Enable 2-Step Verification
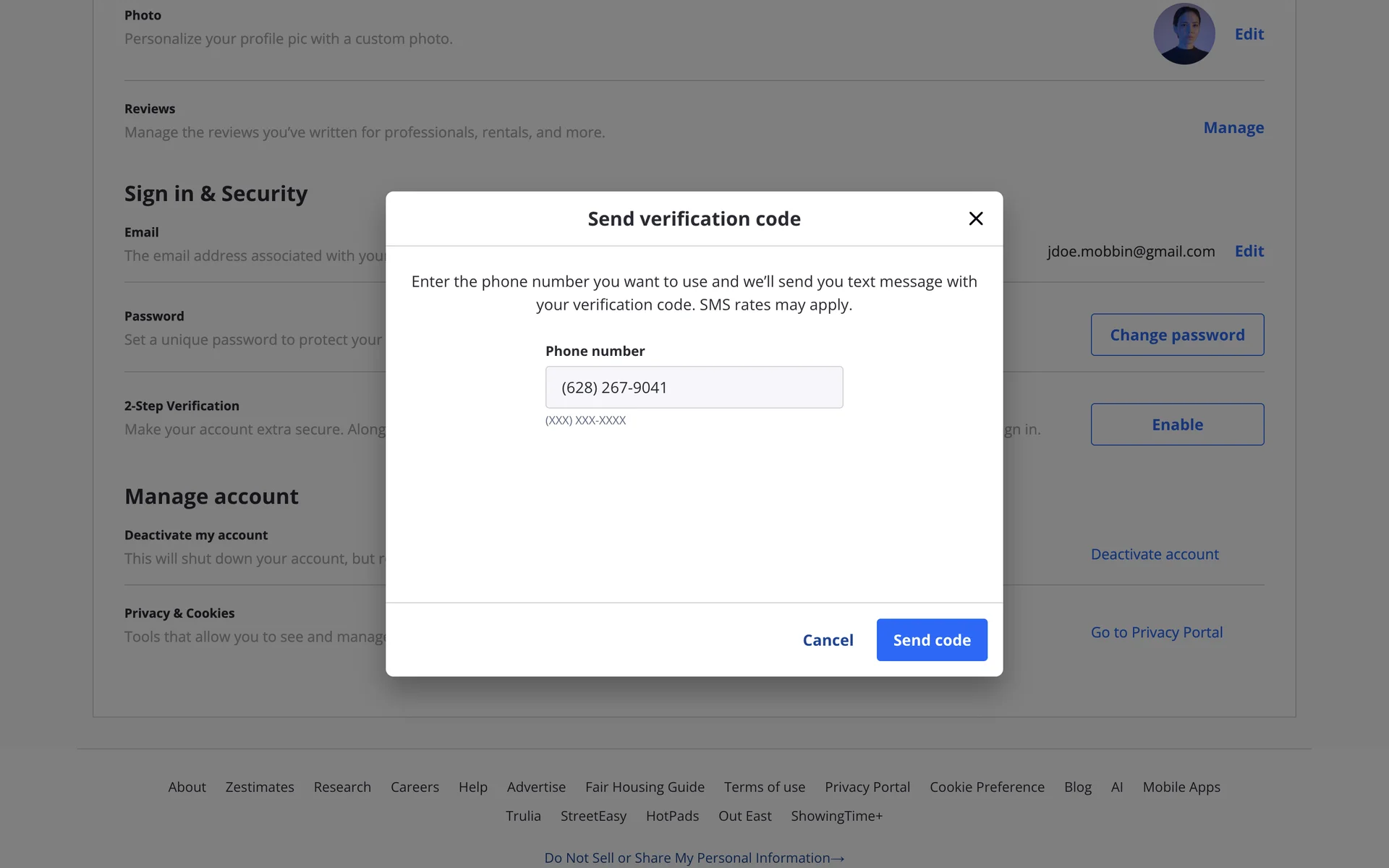Image resolution: width=1389 pixels, height=868 pixels. pyautogui.click(x=1176, y=425)
